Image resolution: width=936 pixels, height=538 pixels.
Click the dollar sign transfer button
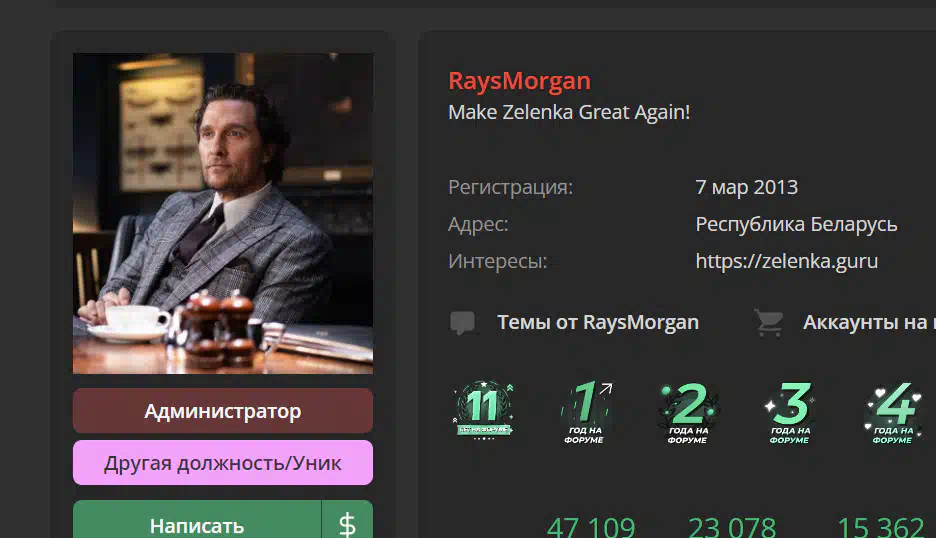point(347,519)
